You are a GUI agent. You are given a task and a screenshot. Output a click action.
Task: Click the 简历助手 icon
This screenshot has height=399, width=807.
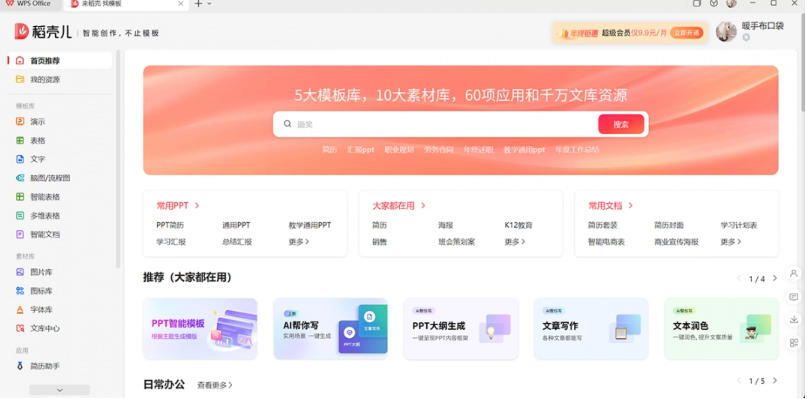point(20,366)
